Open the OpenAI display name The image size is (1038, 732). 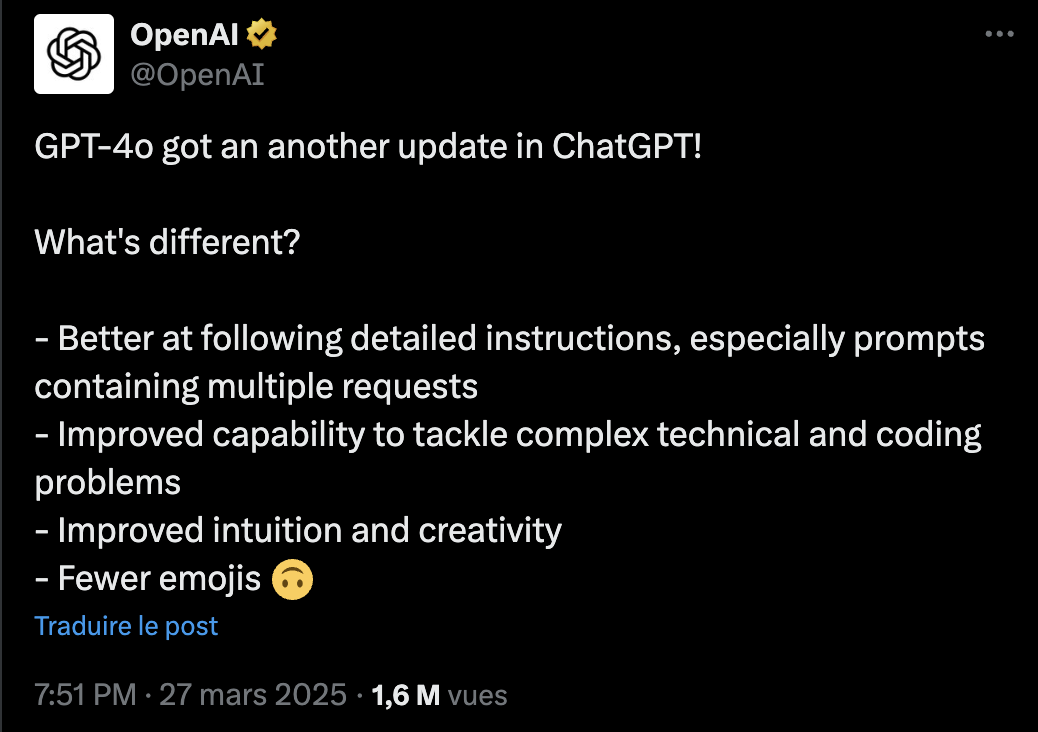point(184,34)
